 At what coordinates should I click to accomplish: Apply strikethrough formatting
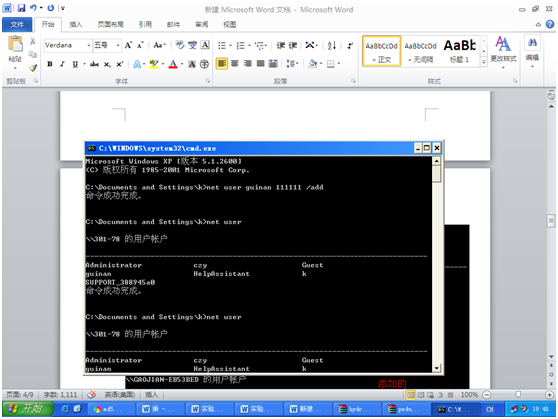pyautogui.click(x=94, y=64)
